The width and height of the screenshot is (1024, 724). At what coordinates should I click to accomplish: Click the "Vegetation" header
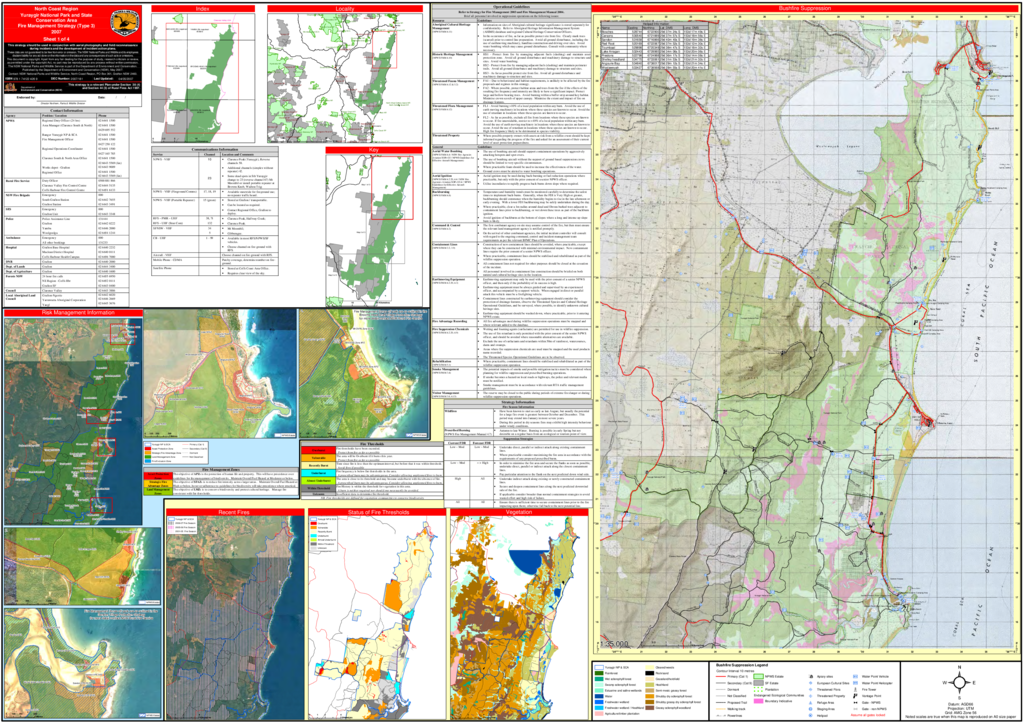coord(519,512)
